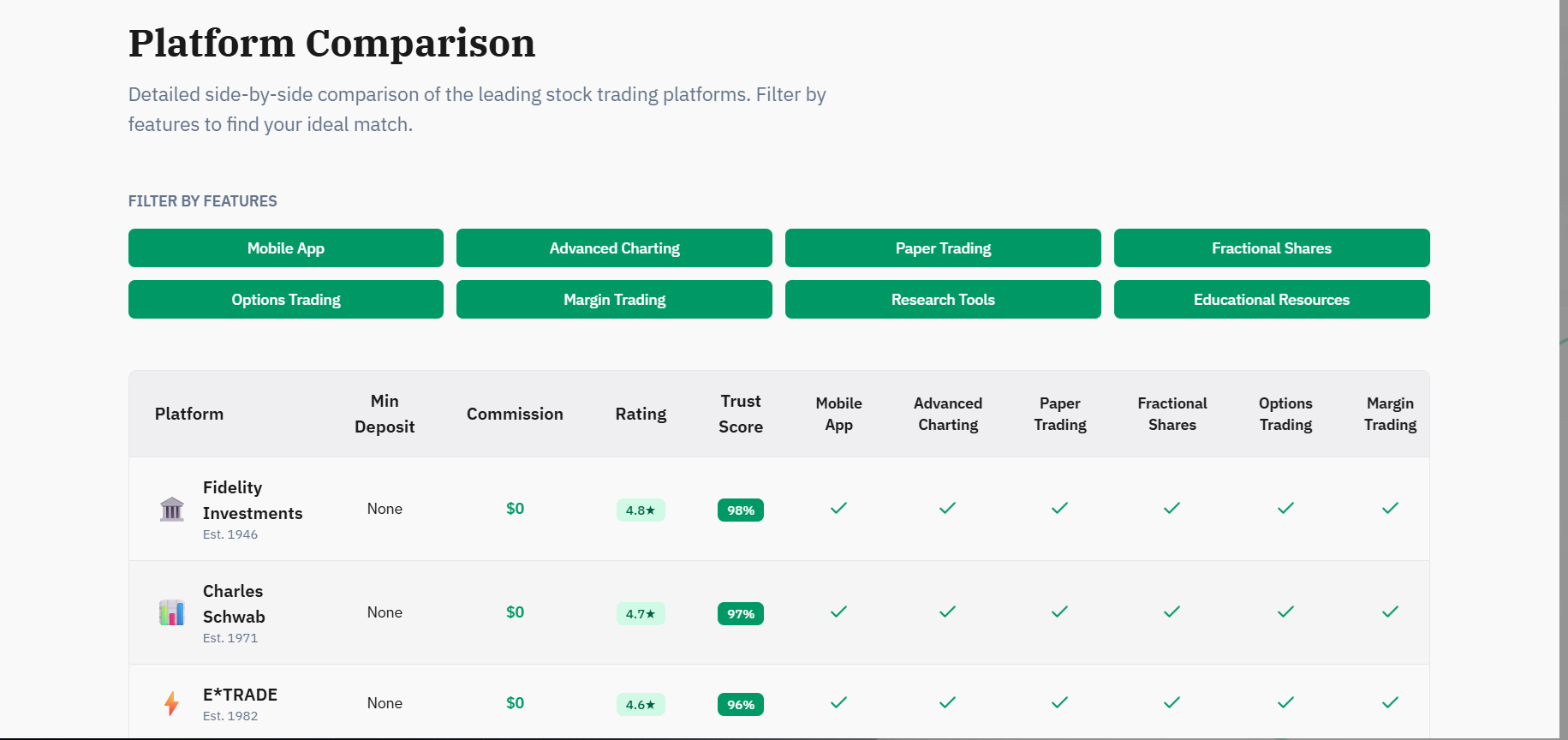
Task: Click Charles Schwab's 4.7 star rating badge
Action: tap(641, 613)
